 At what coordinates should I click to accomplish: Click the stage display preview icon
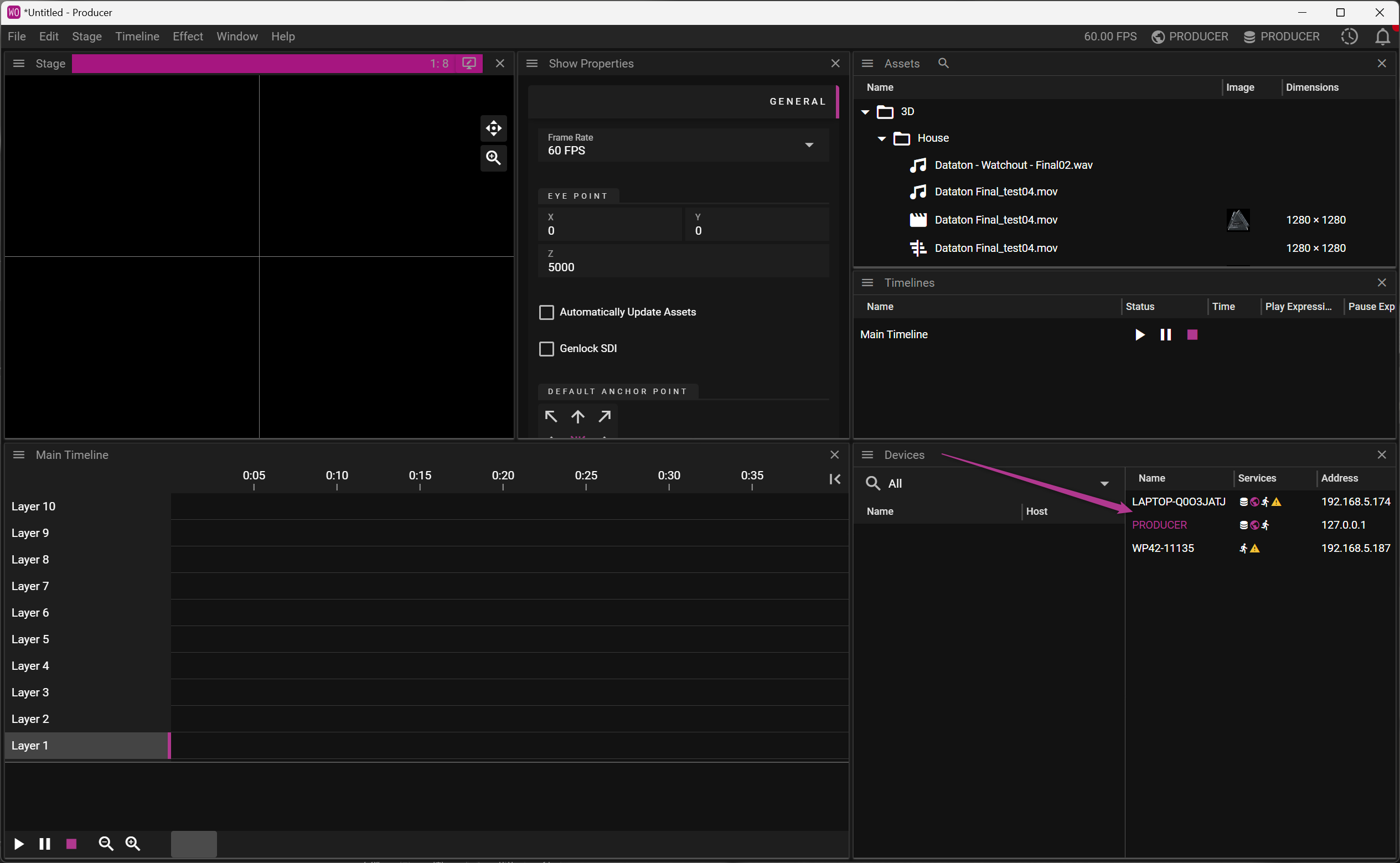[469, 63]
